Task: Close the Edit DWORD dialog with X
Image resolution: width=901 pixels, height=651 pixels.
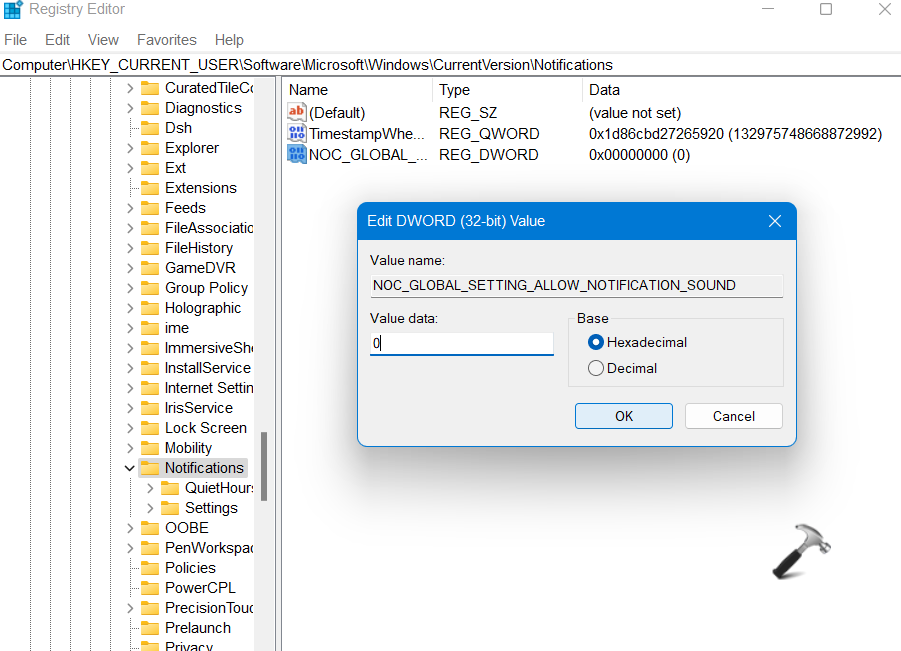Action: 774,221
